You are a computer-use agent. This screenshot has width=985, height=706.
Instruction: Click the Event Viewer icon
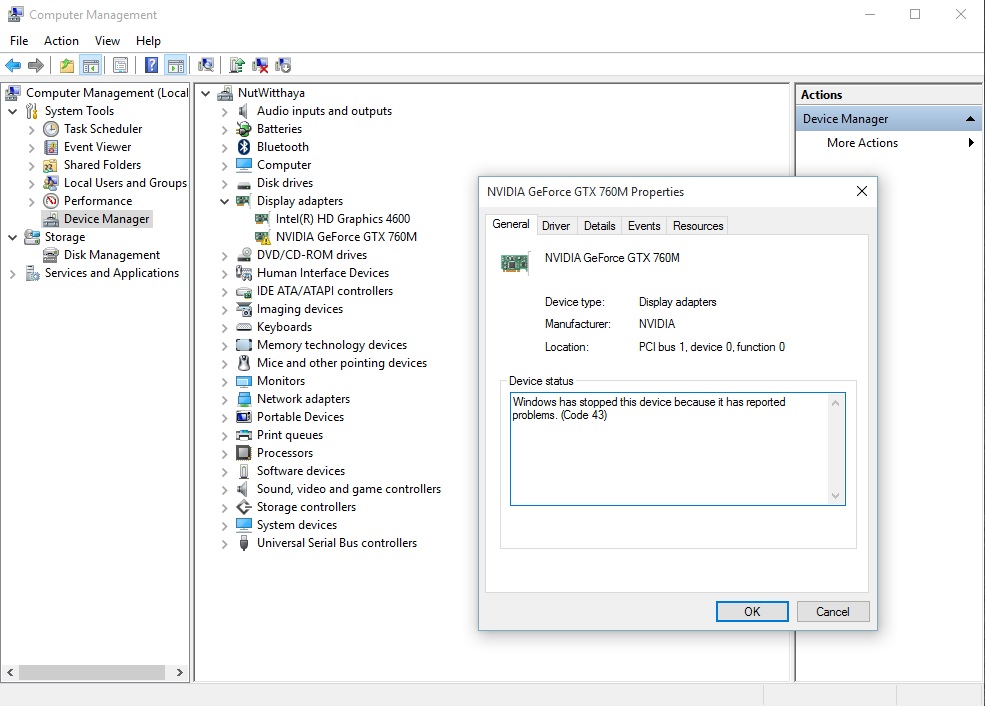coord(51,147)
